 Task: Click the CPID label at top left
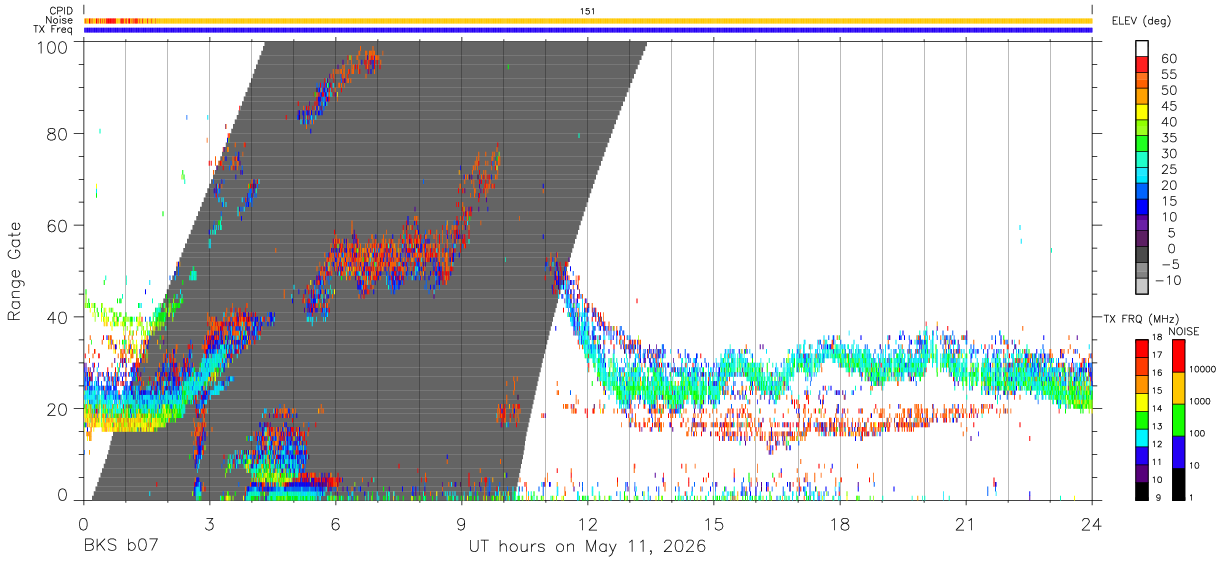point(59,11)
